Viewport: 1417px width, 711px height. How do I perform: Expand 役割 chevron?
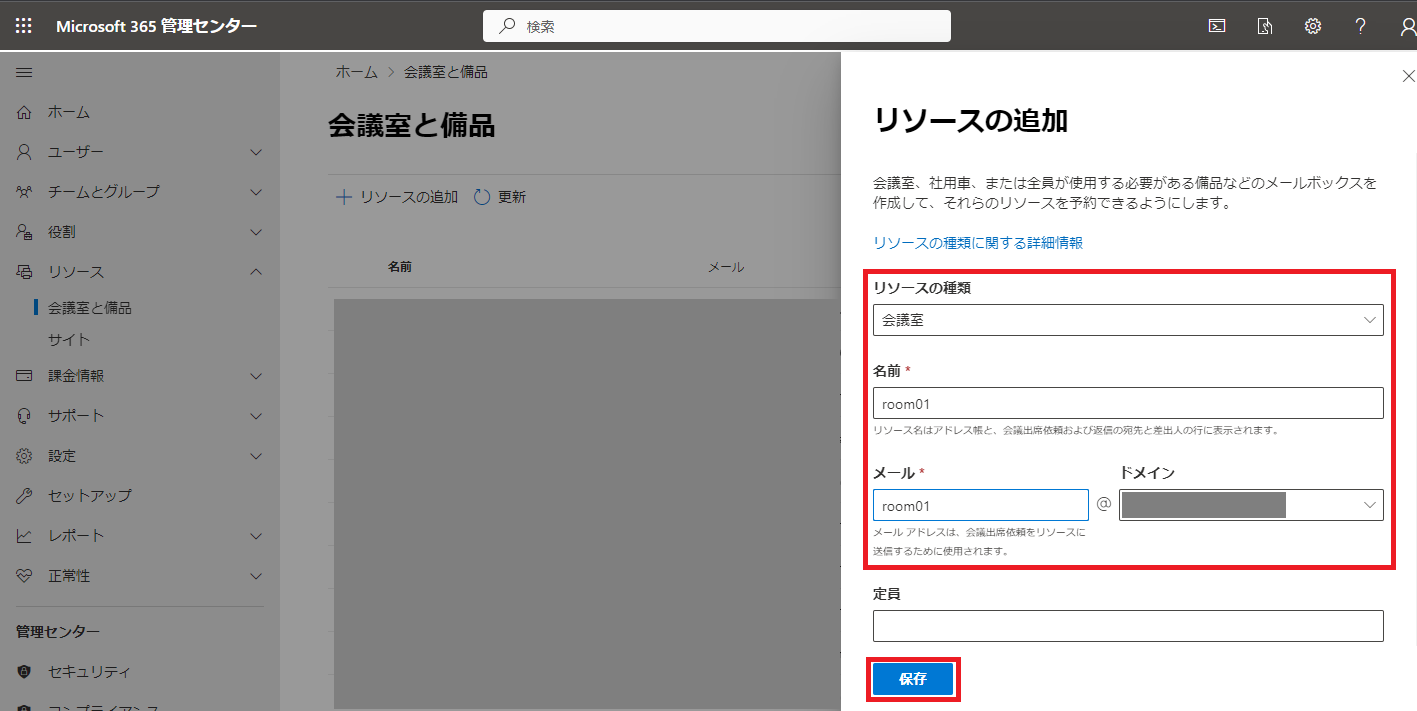click(256, 232)
